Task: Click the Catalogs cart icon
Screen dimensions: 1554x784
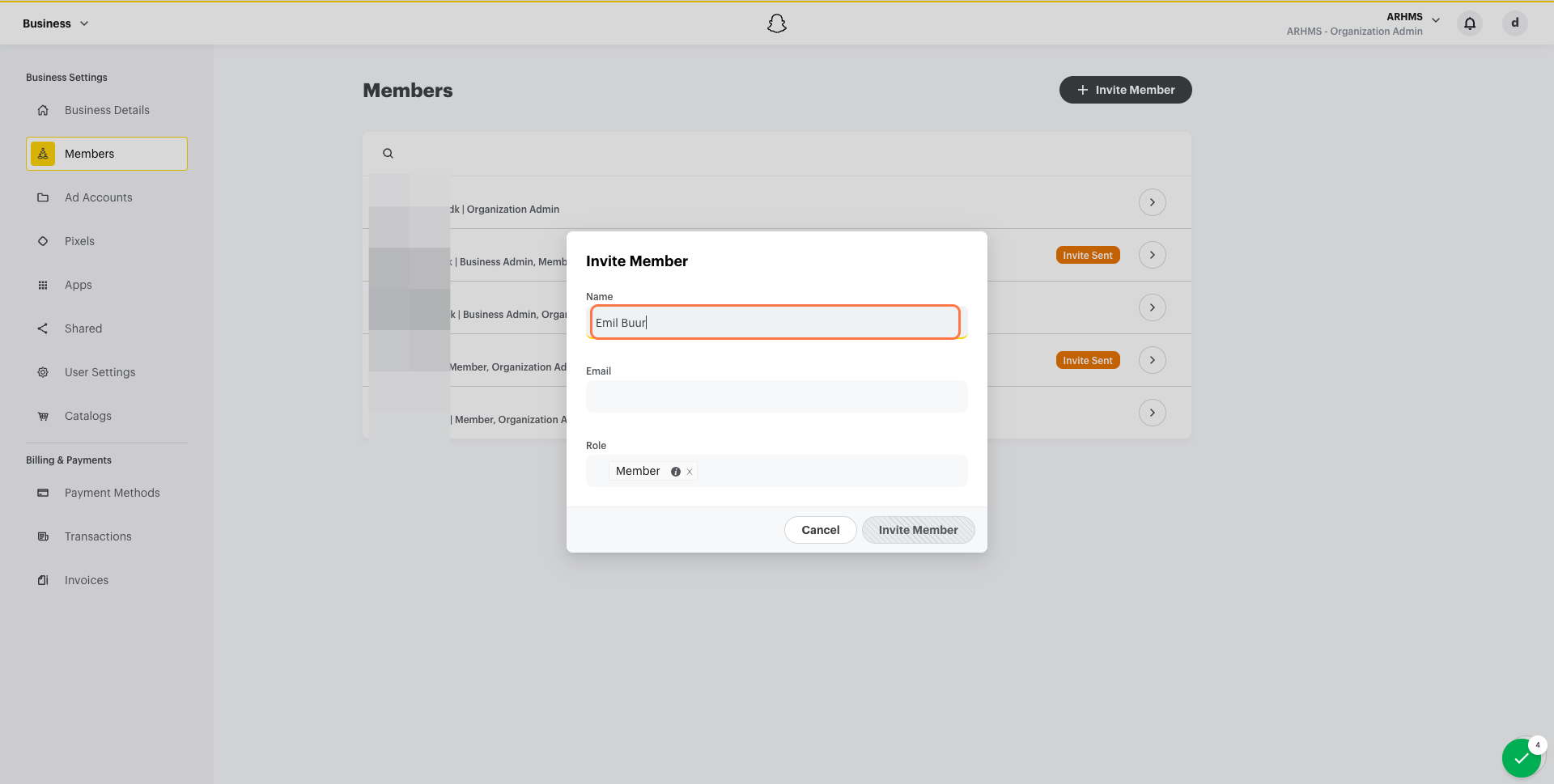Action: [x=43, y=416]
